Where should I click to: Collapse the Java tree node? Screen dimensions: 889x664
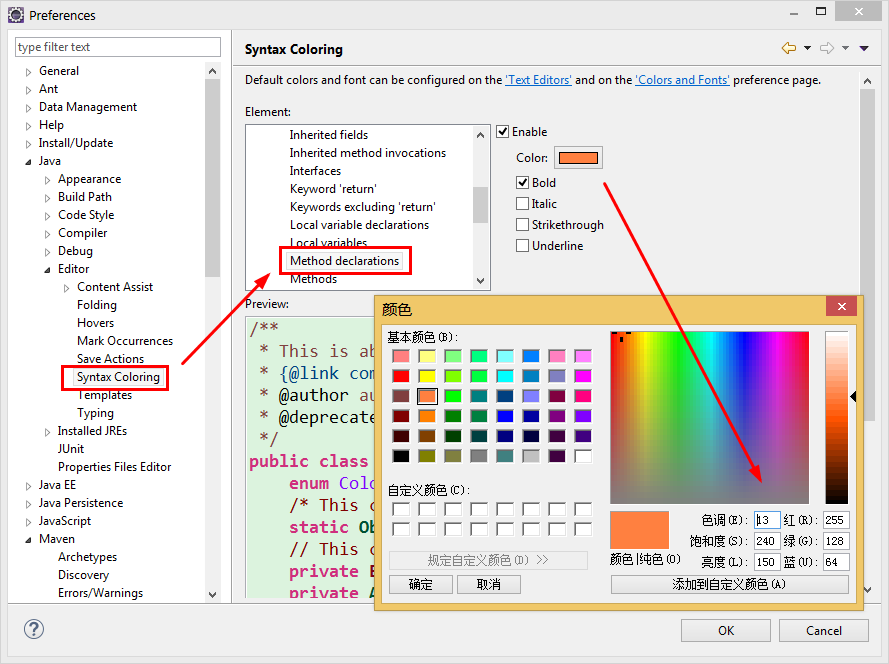click(x=28, y=162)
